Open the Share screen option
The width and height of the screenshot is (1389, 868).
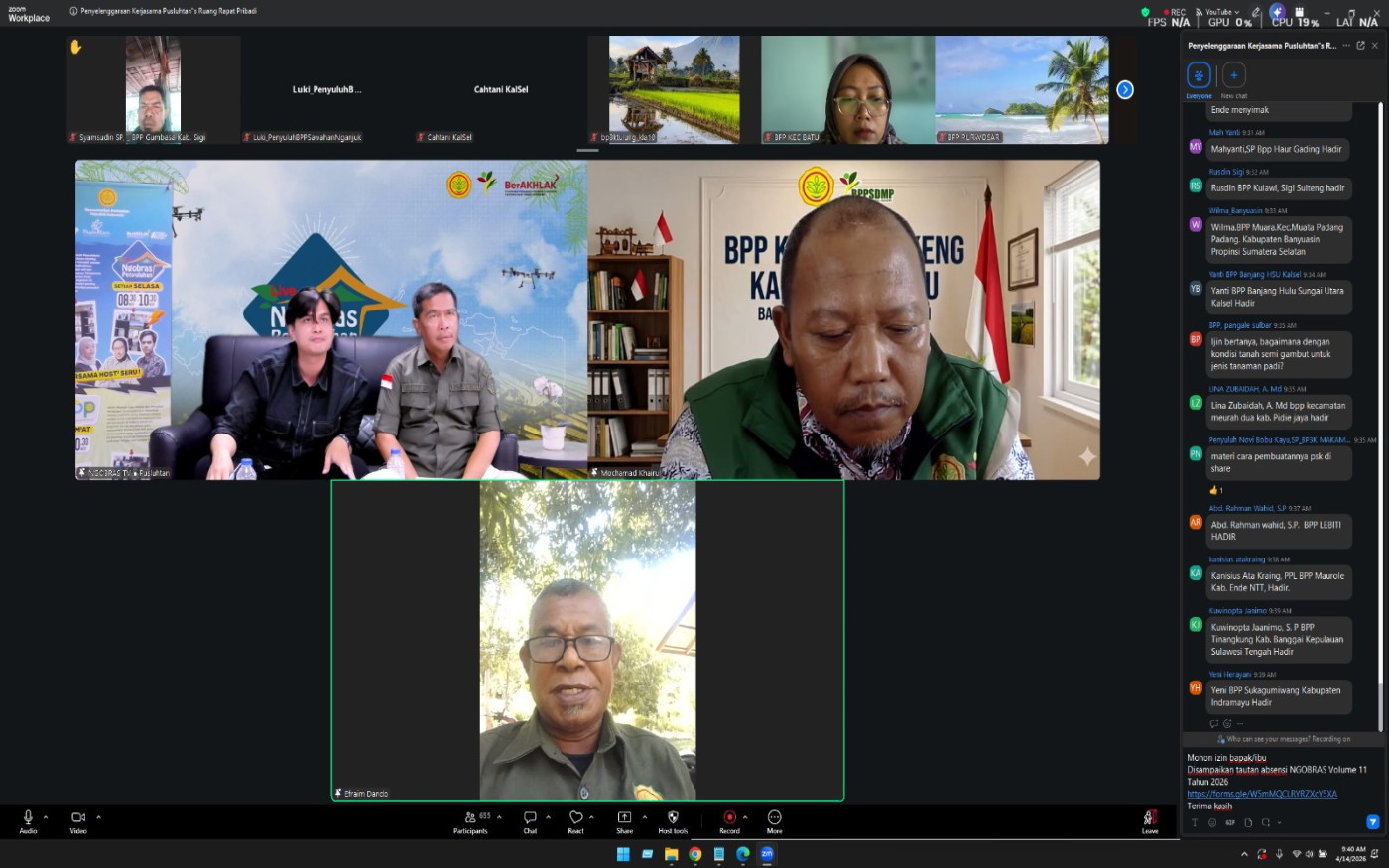click(x=624, y=818)
